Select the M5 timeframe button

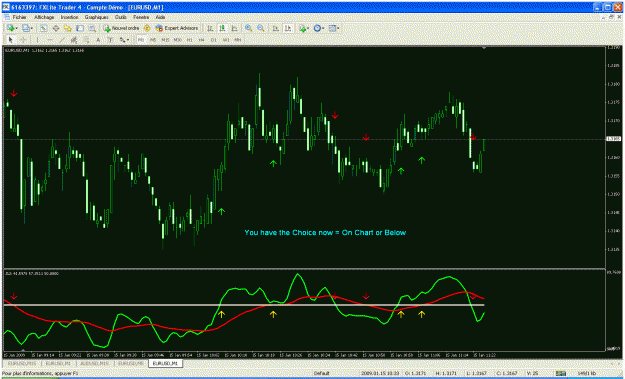(153, 40)
